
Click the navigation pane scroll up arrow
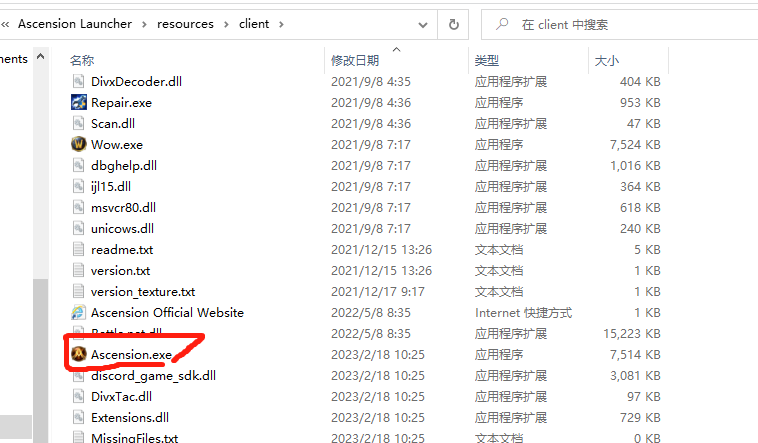(x=41, y=57)
